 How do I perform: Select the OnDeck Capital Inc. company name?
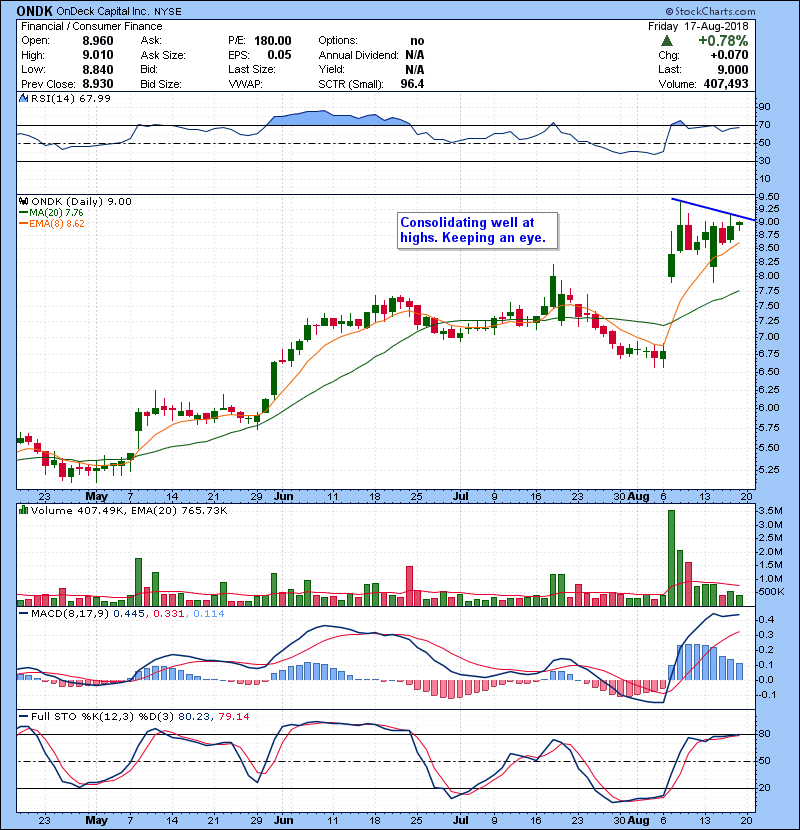pyautogui.click(x=102, y=12)
